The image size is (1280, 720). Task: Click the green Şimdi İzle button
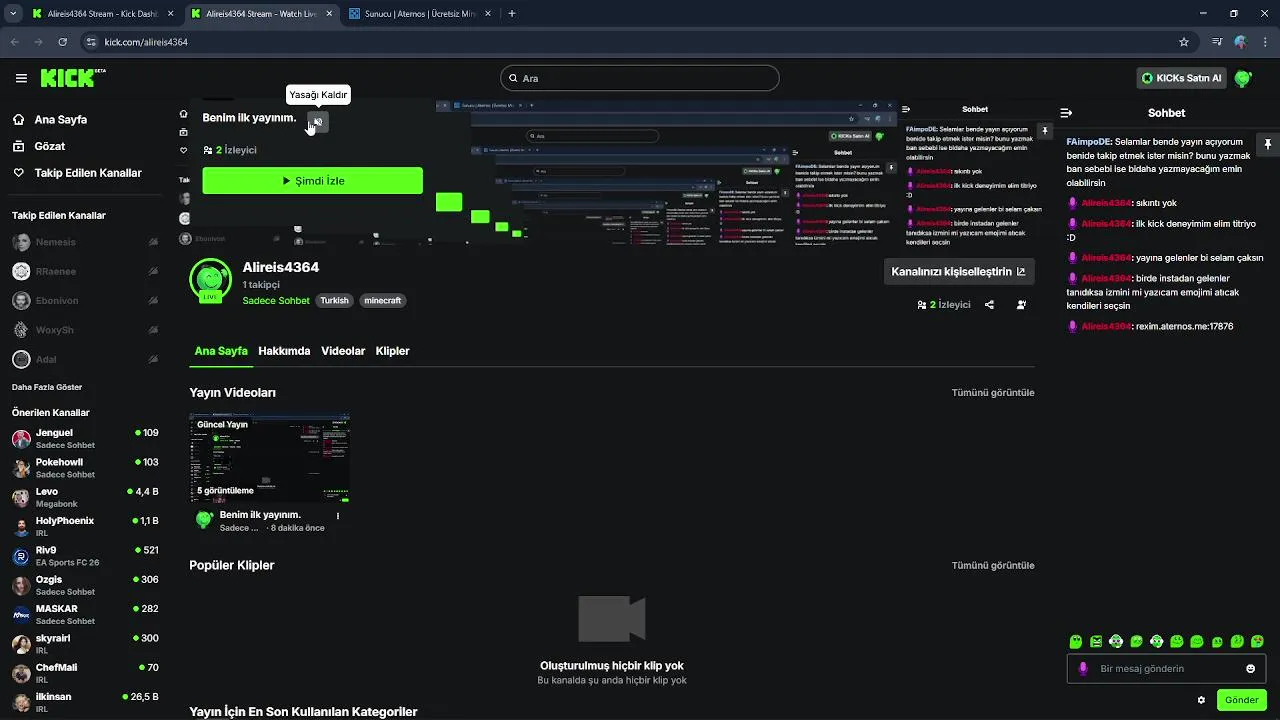(312, 181)
